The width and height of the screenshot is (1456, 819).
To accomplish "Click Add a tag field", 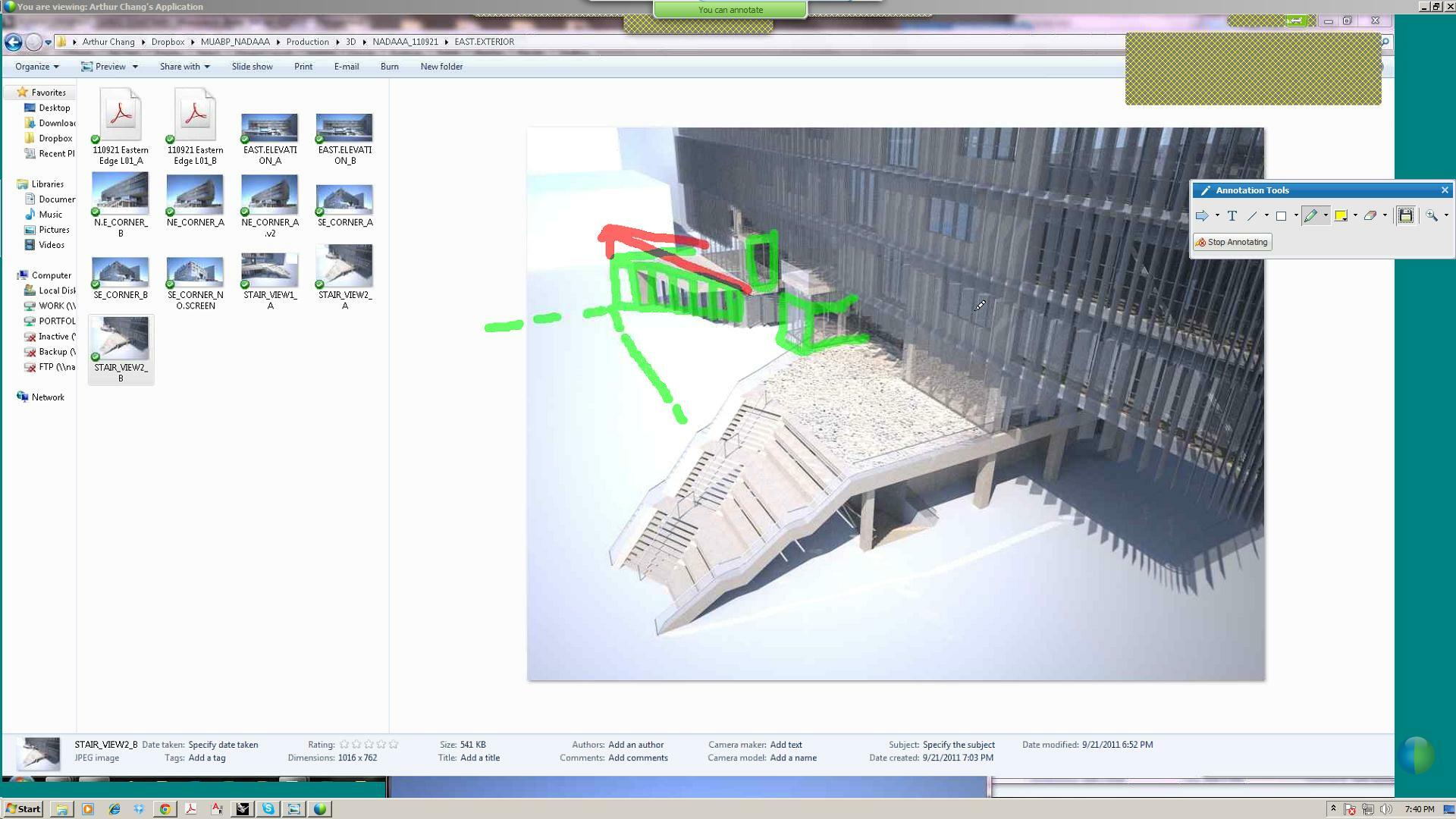I will coord(206,758).
